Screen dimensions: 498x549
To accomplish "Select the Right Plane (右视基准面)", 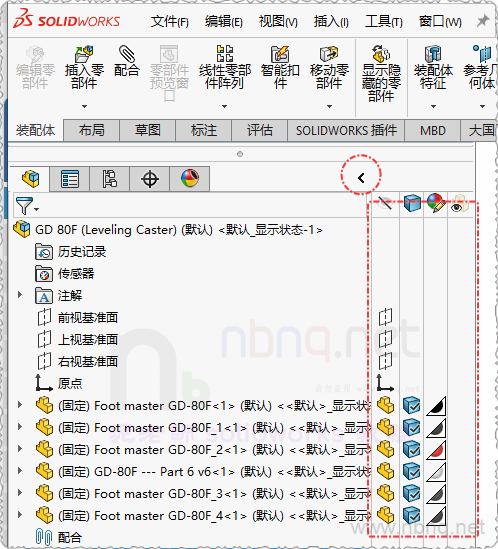I will (x=77, y=361).
